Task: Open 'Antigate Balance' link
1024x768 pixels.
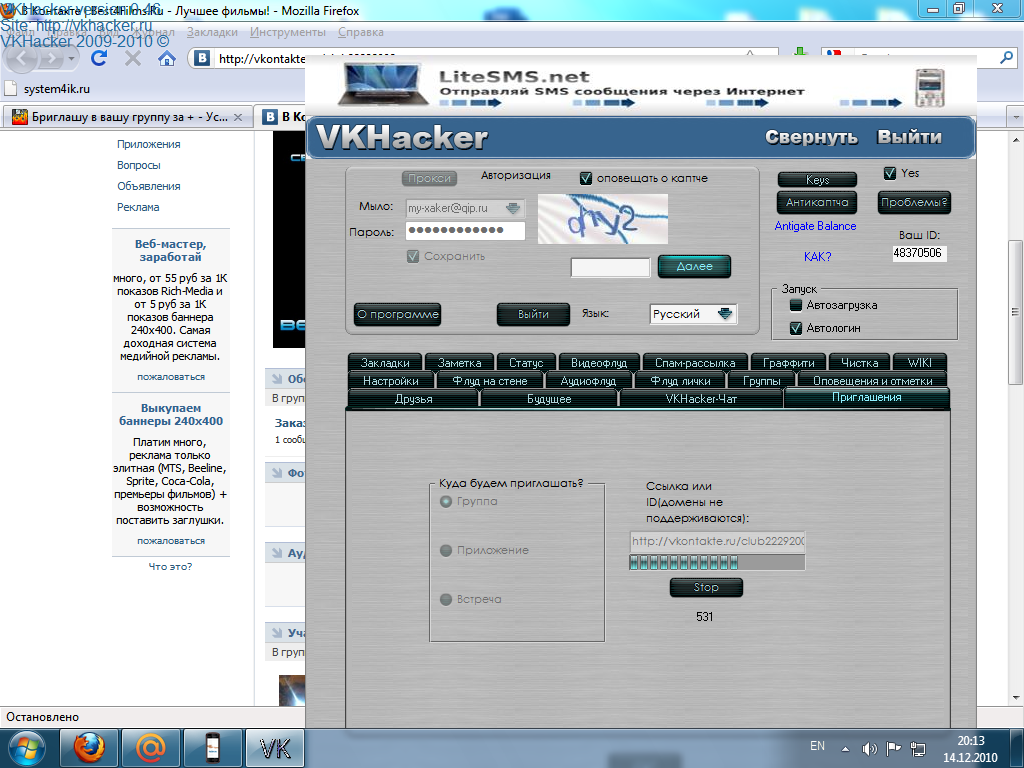Action: [815, 226]
